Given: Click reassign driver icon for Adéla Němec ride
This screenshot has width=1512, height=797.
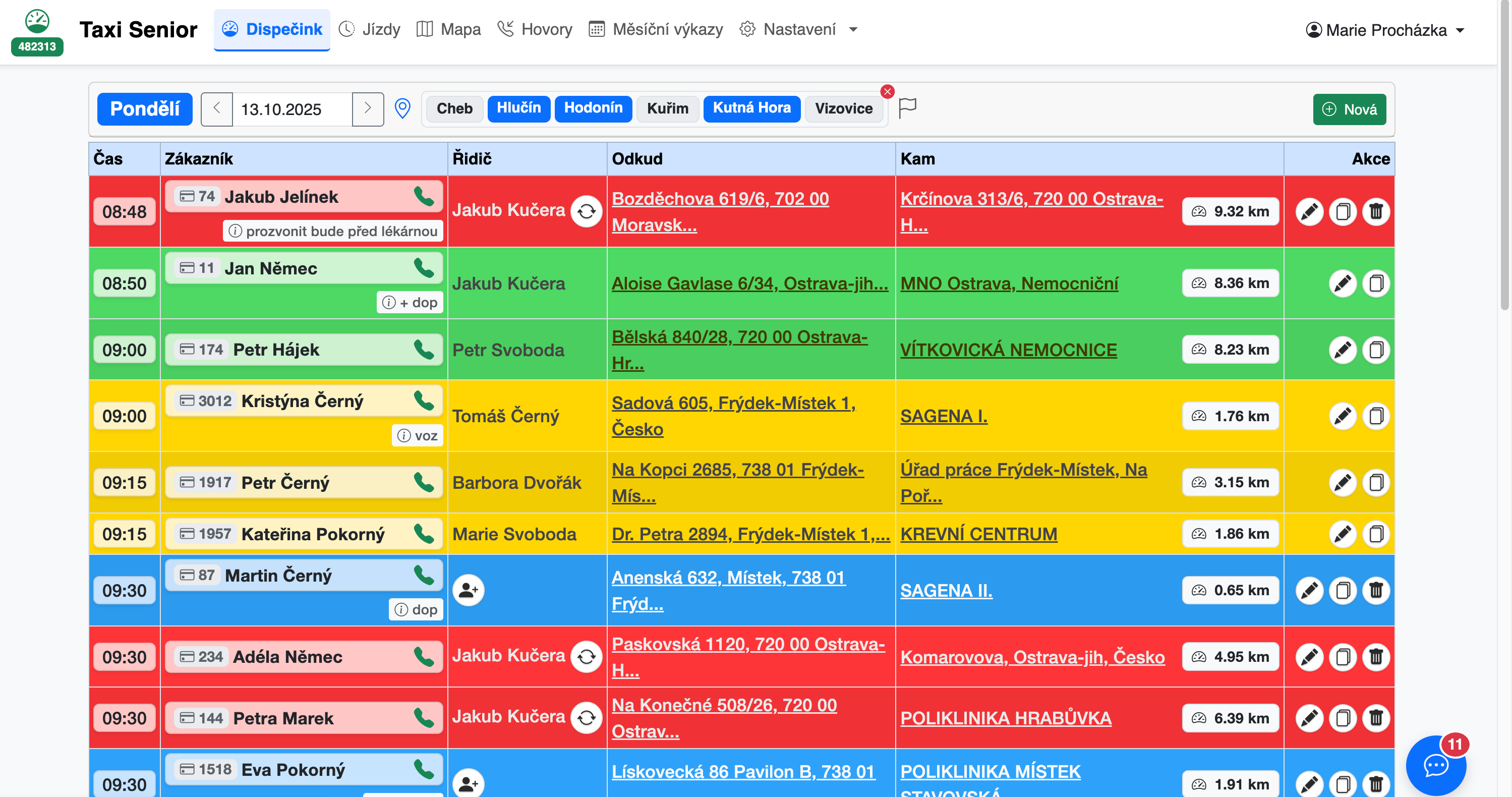Looking at the screenshot, I should pyautogui.click(x=587, y=656).
